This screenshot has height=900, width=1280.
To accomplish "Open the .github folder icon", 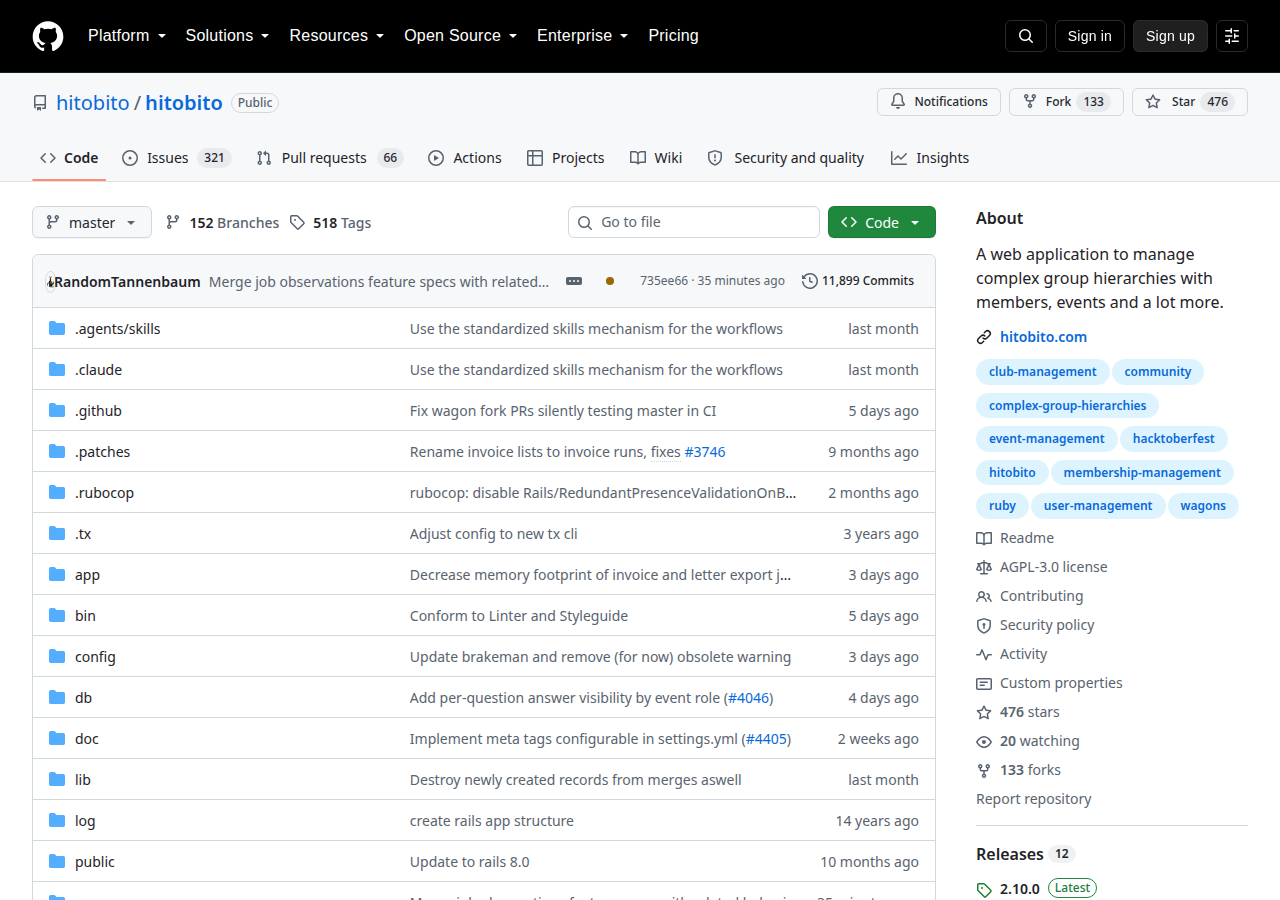I will click(57, 411).
